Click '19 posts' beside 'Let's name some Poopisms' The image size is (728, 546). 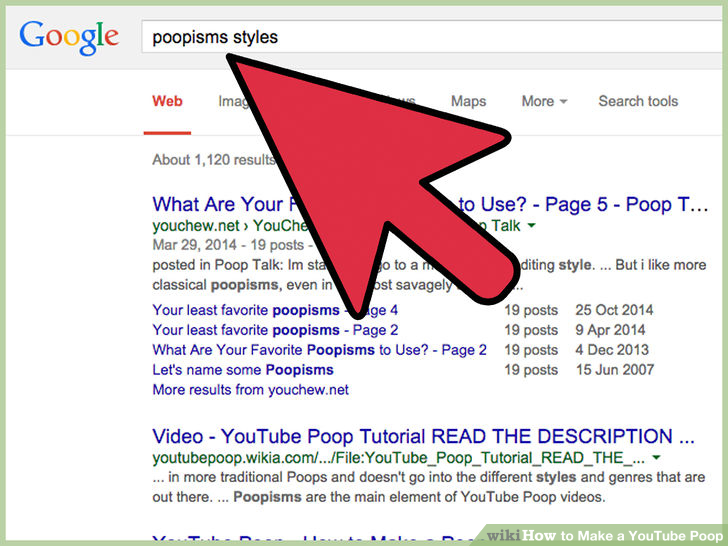pyautogui.click(x=531, y=370)
